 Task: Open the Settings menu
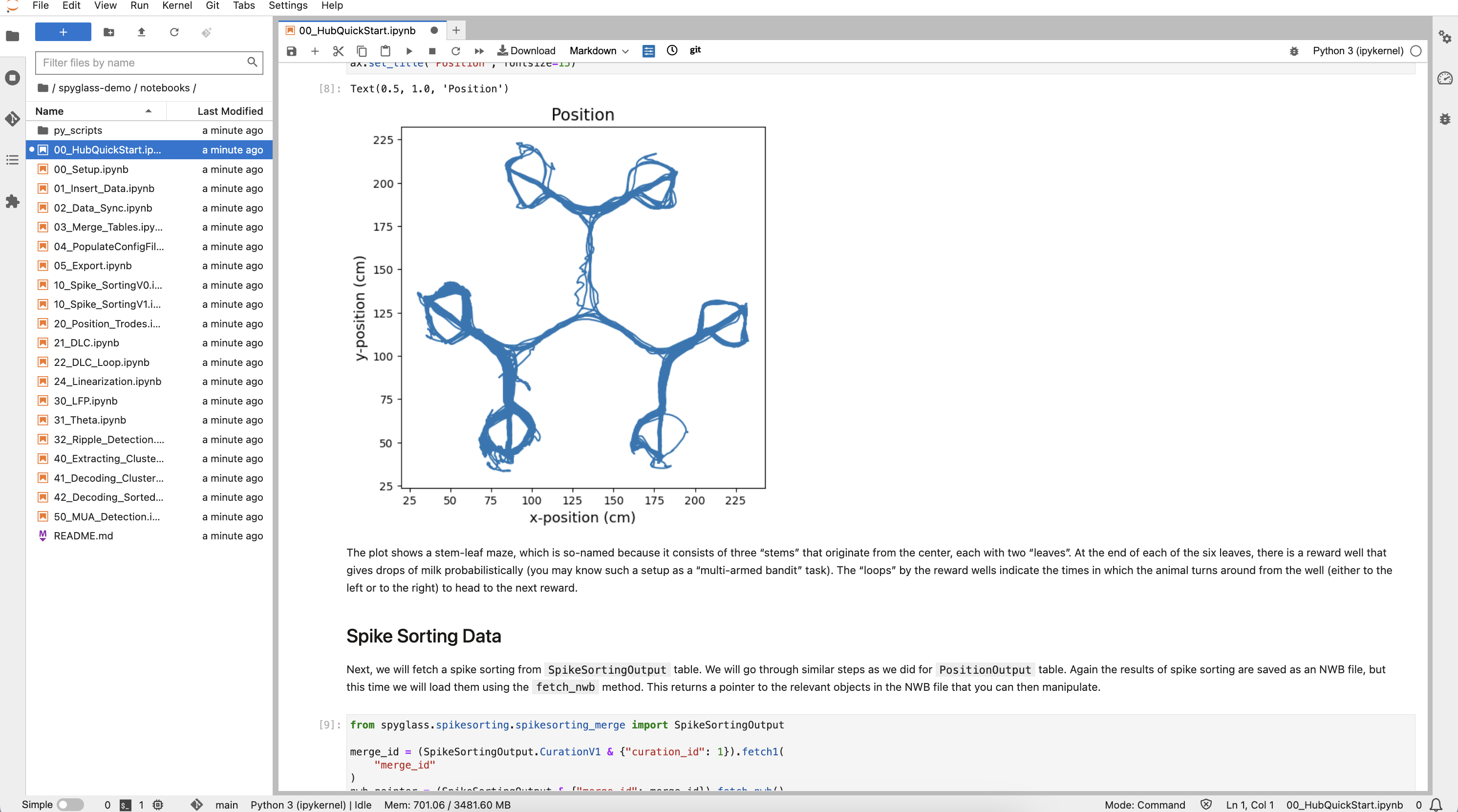pyautogui.click(x=287, y=6)
